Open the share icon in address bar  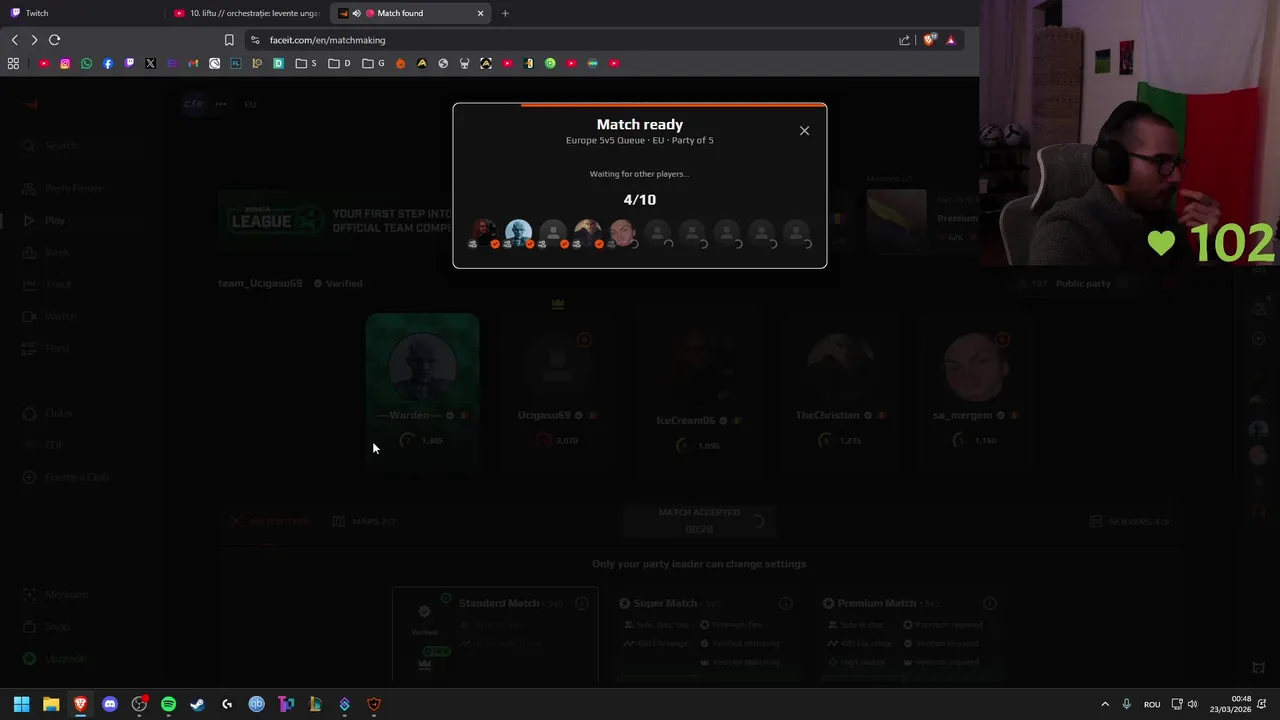coord(905,40)
